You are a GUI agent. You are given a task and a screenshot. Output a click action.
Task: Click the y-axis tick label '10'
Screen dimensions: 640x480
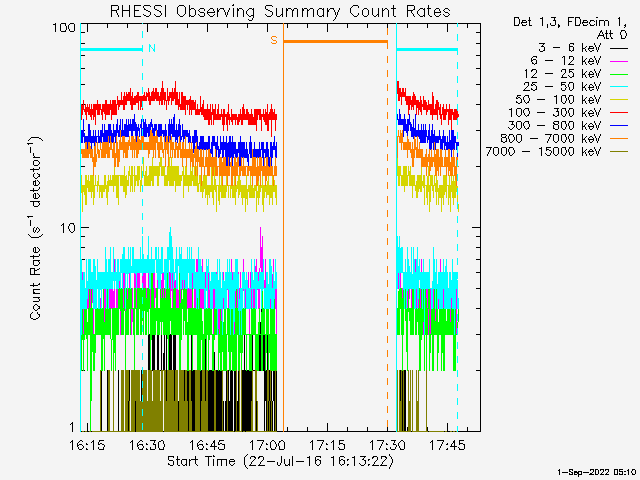tap(68, 228)
